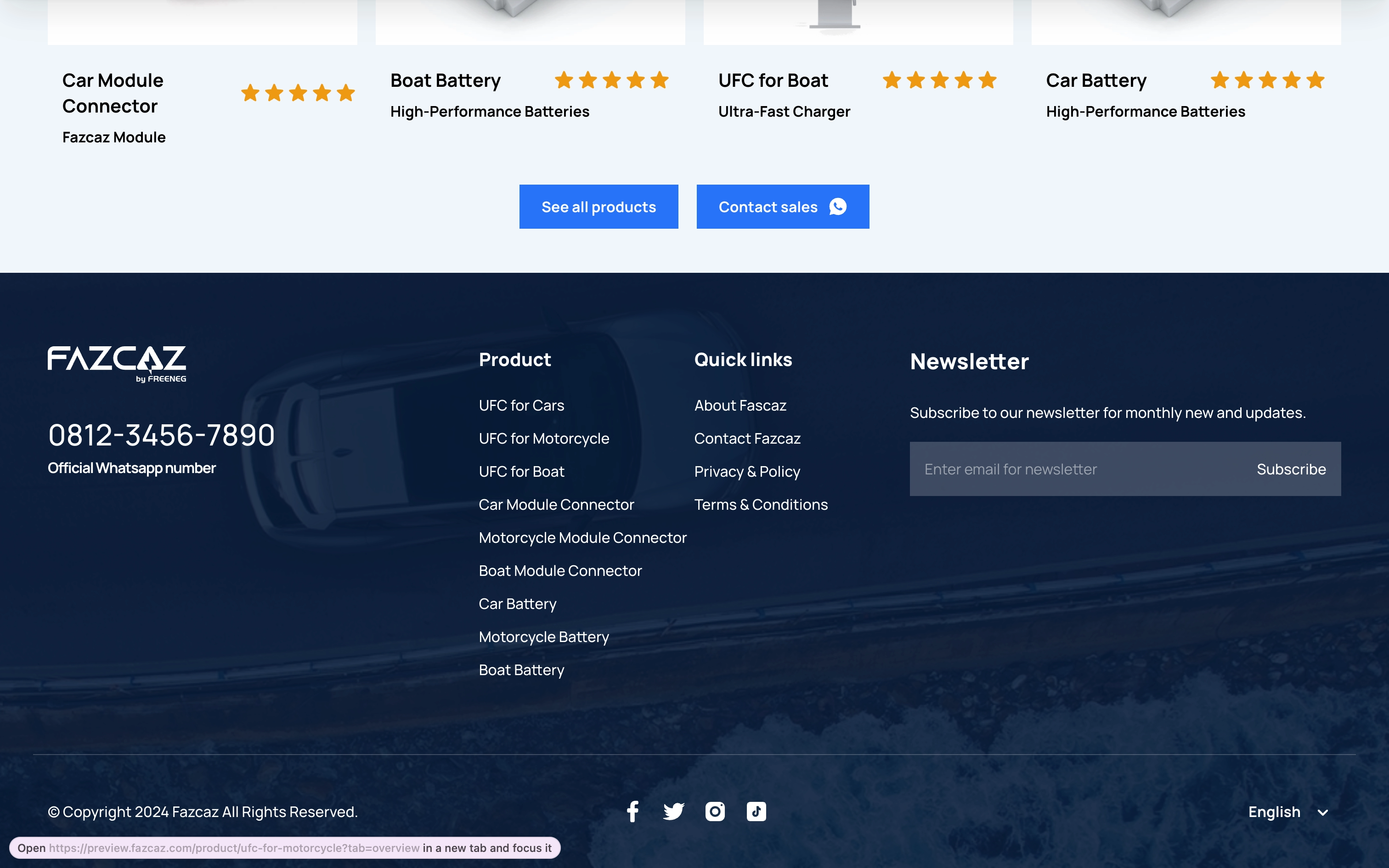Click the Subscribe button

(1292, 469)
